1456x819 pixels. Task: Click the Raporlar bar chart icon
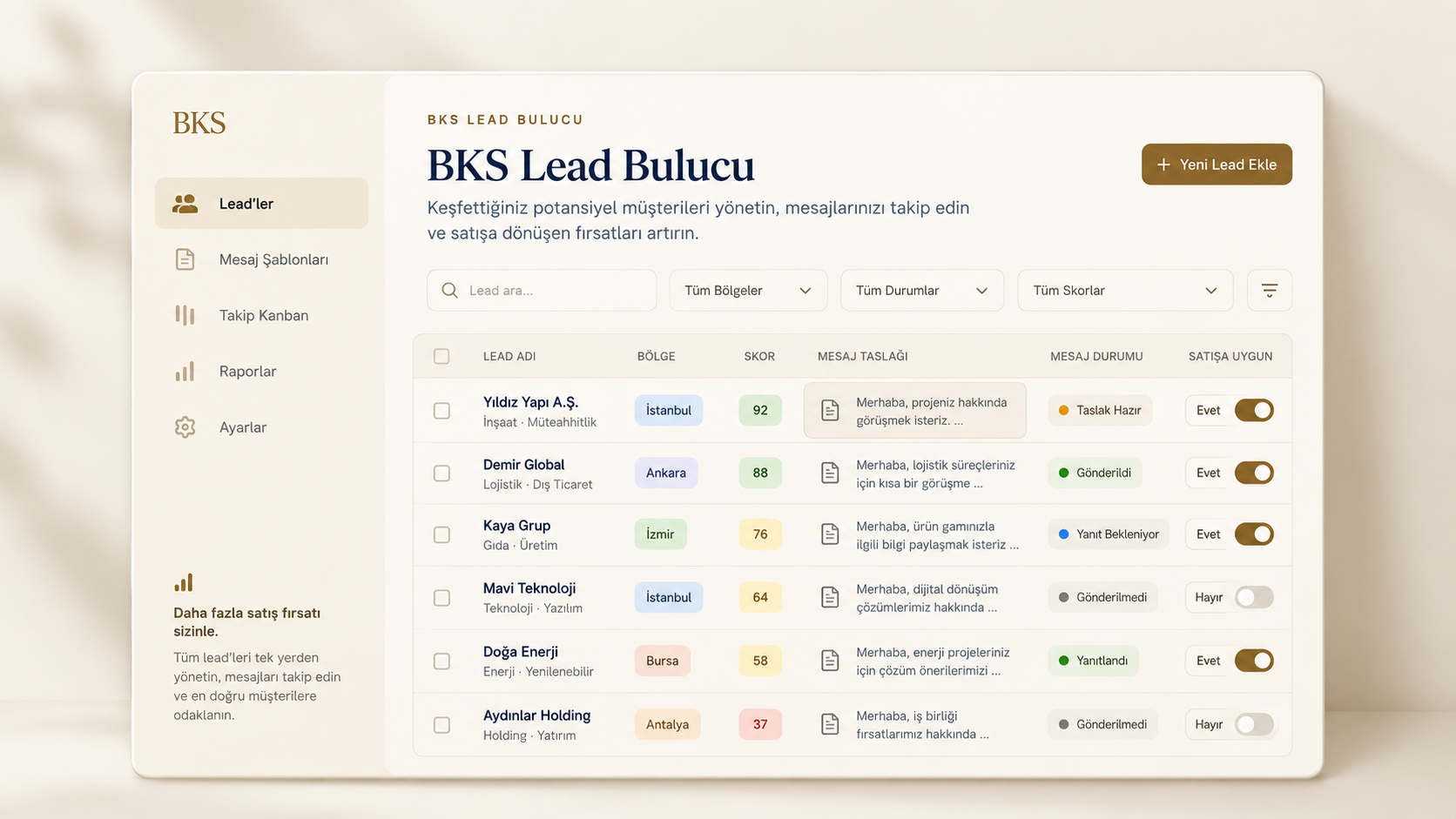coord(185,371)
